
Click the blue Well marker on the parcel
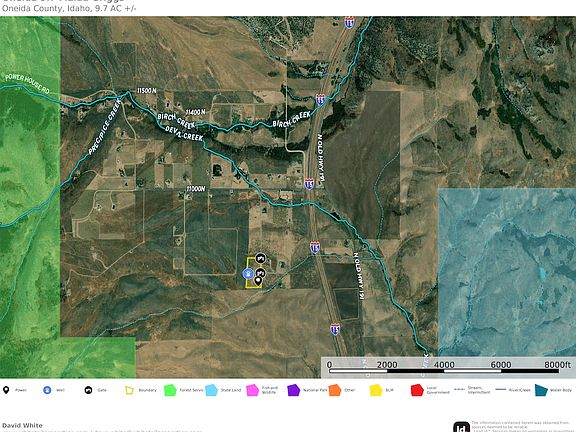(x=248, y=274)
